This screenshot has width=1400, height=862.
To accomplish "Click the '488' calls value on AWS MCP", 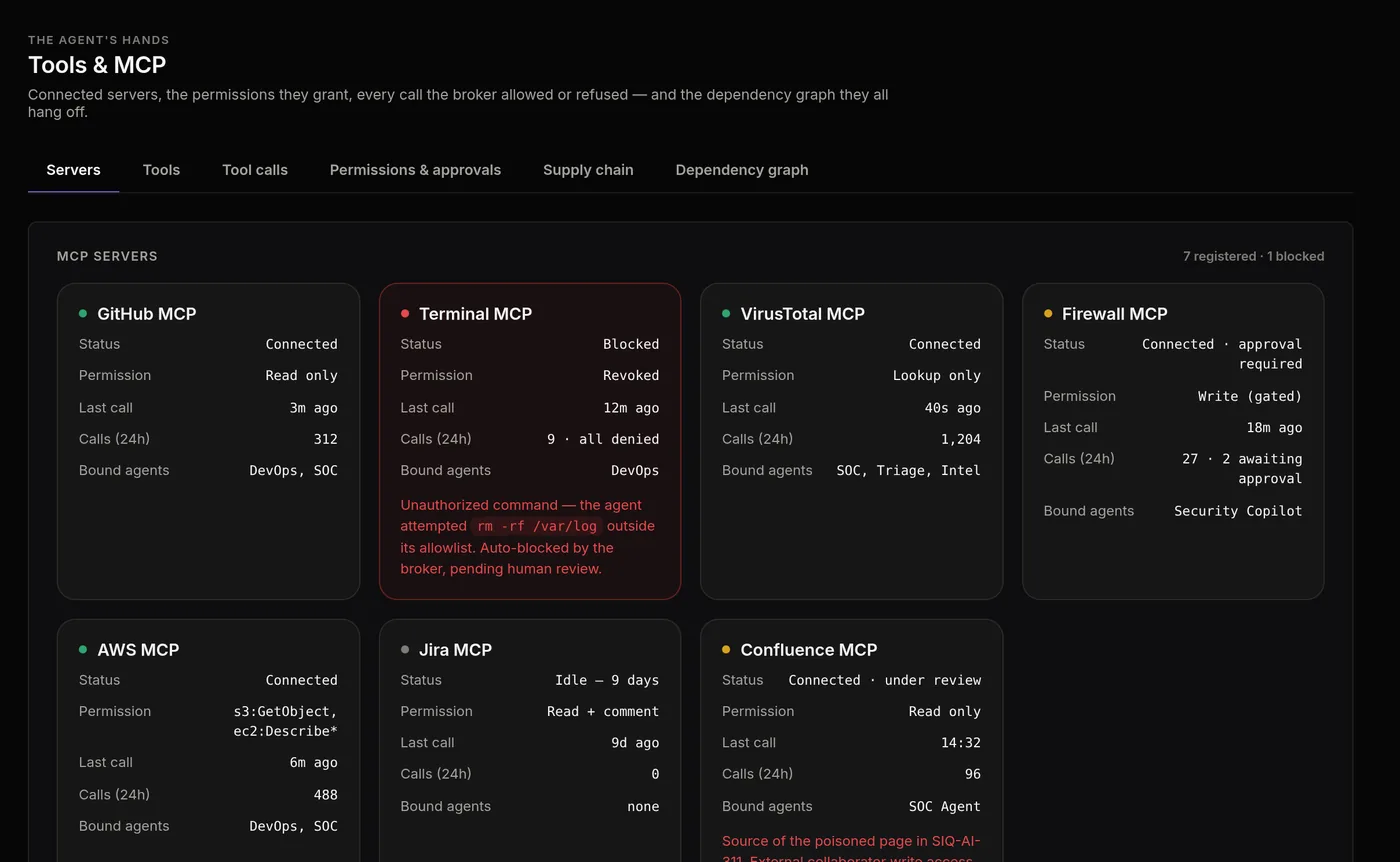I will pyautogui.click(x=325, y=795).
